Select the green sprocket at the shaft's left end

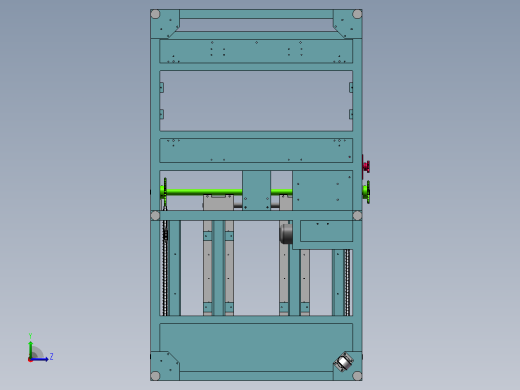point(164,193)
